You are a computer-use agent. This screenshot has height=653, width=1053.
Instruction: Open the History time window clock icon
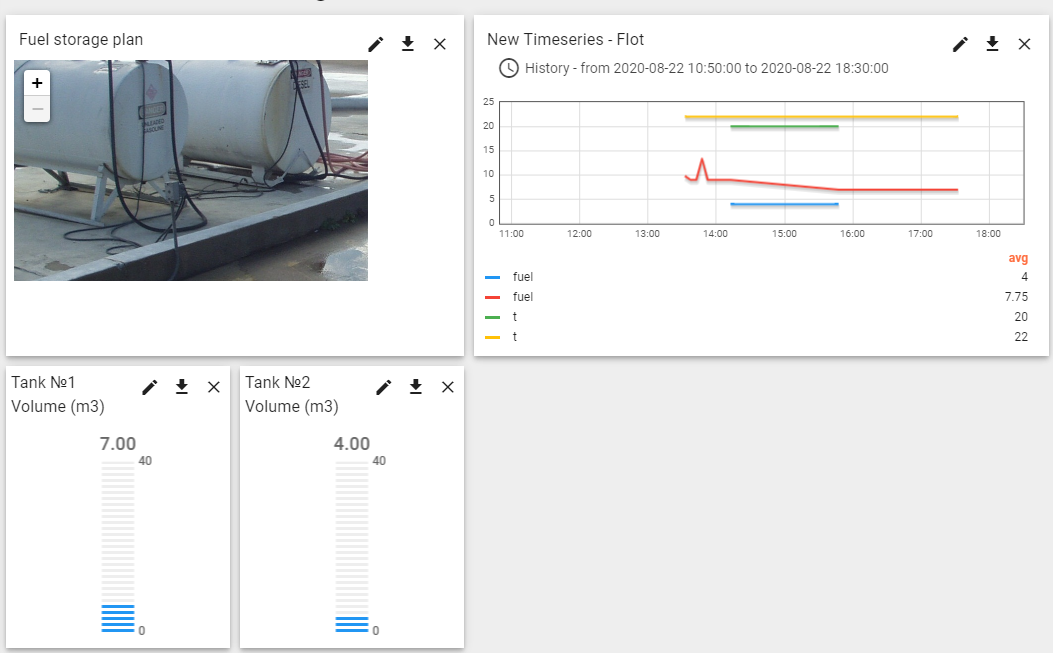click(509, 68)
